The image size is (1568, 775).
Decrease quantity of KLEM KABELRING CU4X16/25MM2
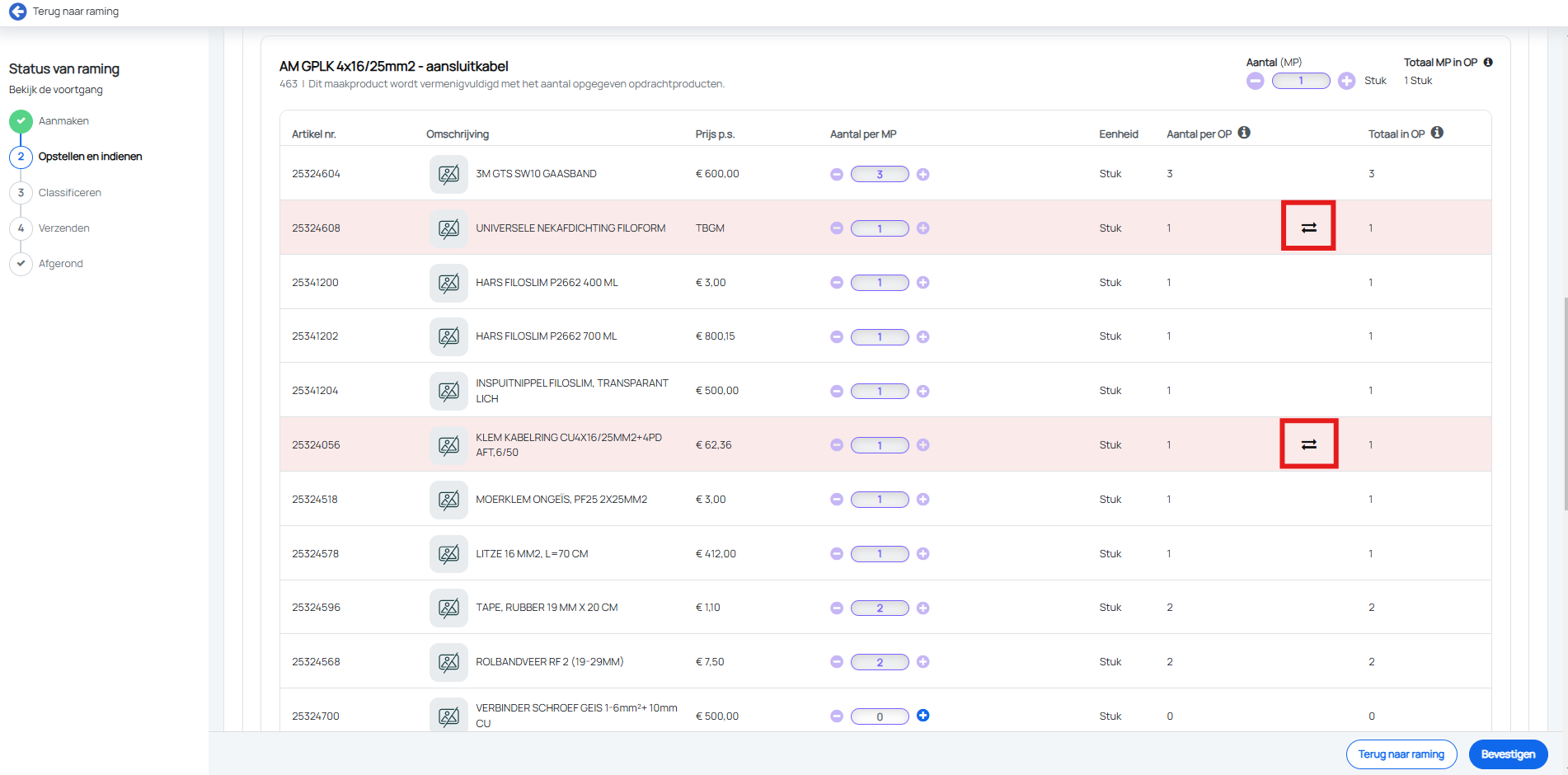coord(837,445)
